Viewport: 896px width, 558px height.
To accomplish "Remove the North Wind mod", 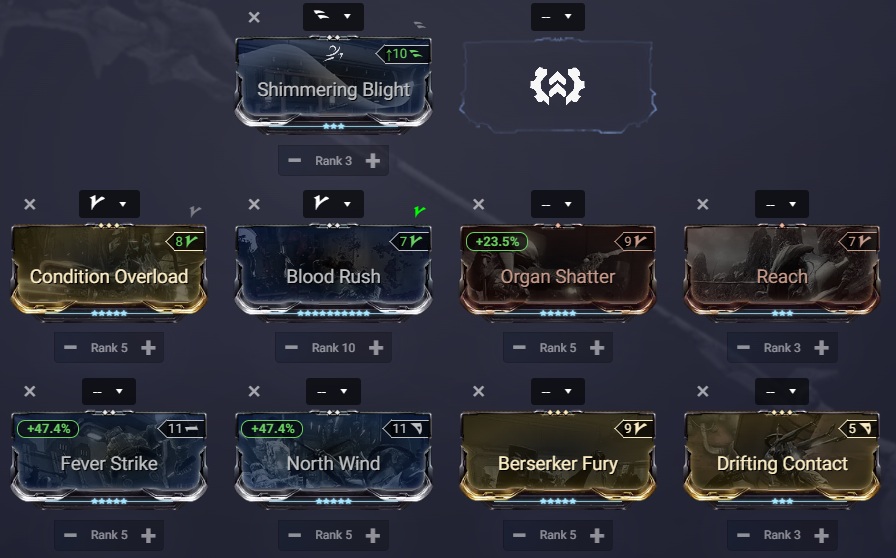I will coord(254,391).
